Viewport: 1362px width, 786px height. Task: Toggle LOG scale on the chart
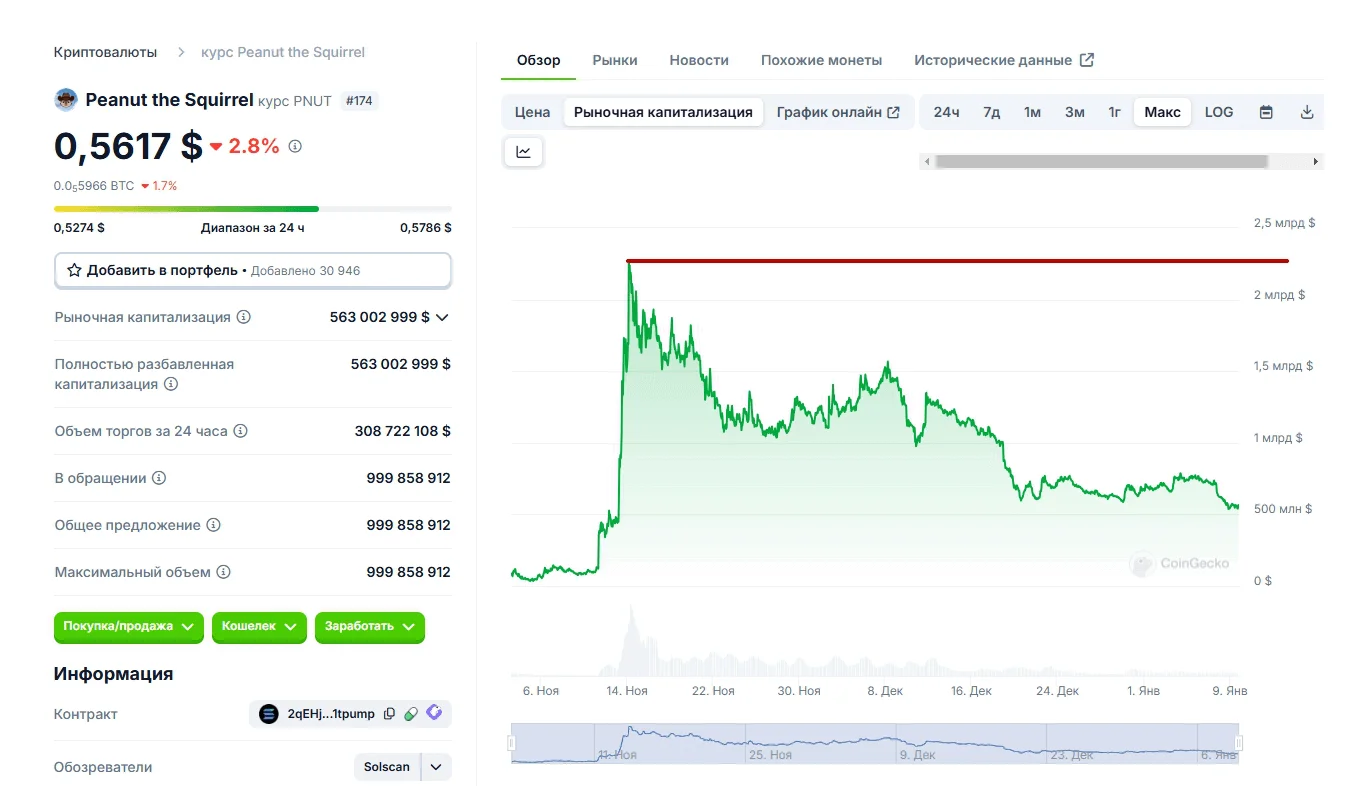(1219, 112)
